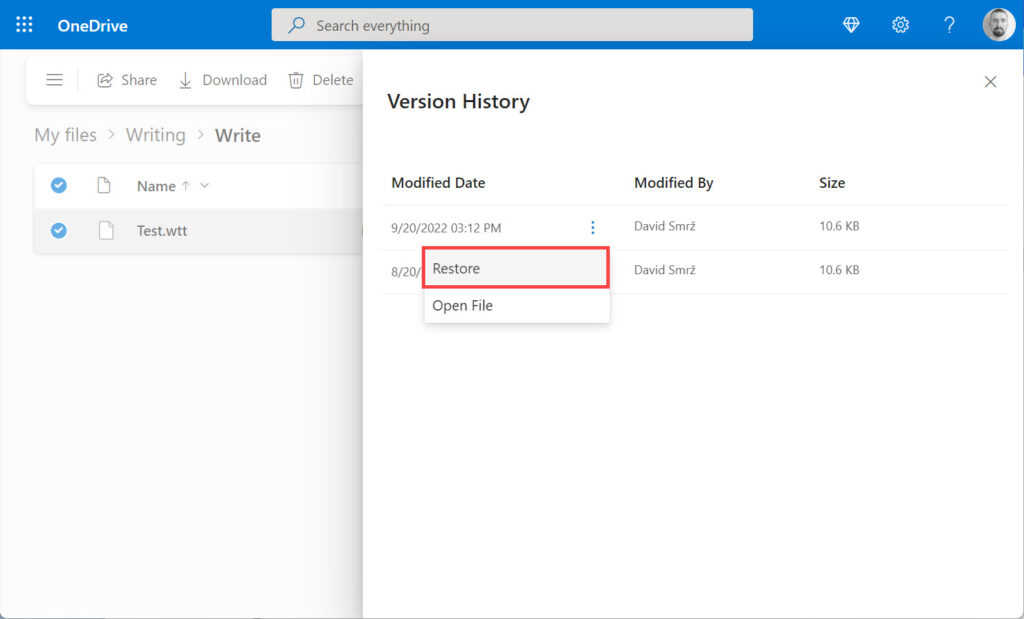1024x619 pixels.
Task: Open OneDrive settings gear
Action: tap(900, 25)
